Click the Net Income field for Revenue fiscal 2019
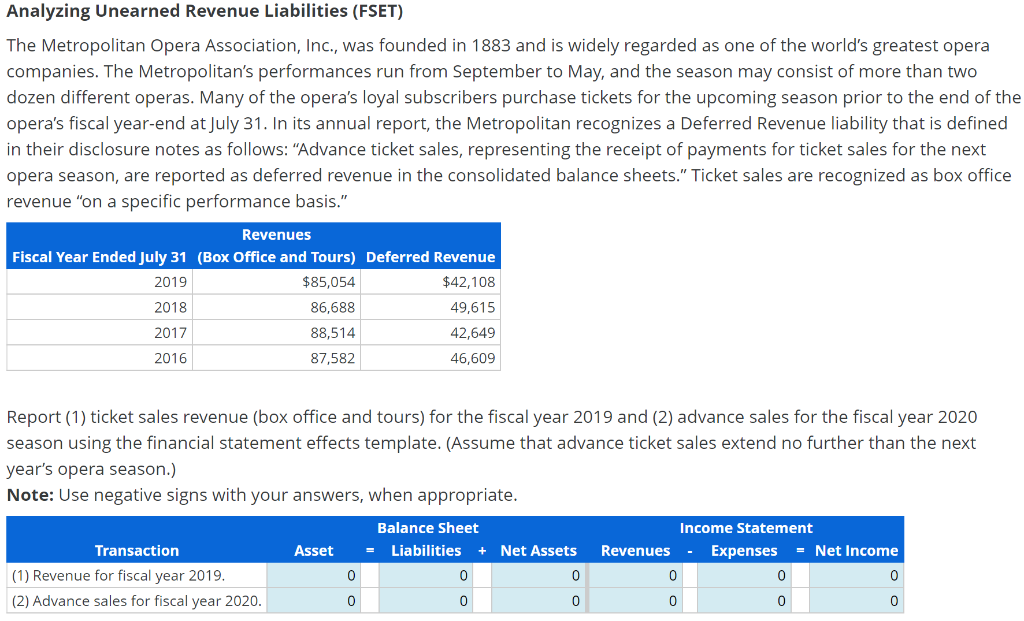 pos(856,575)
